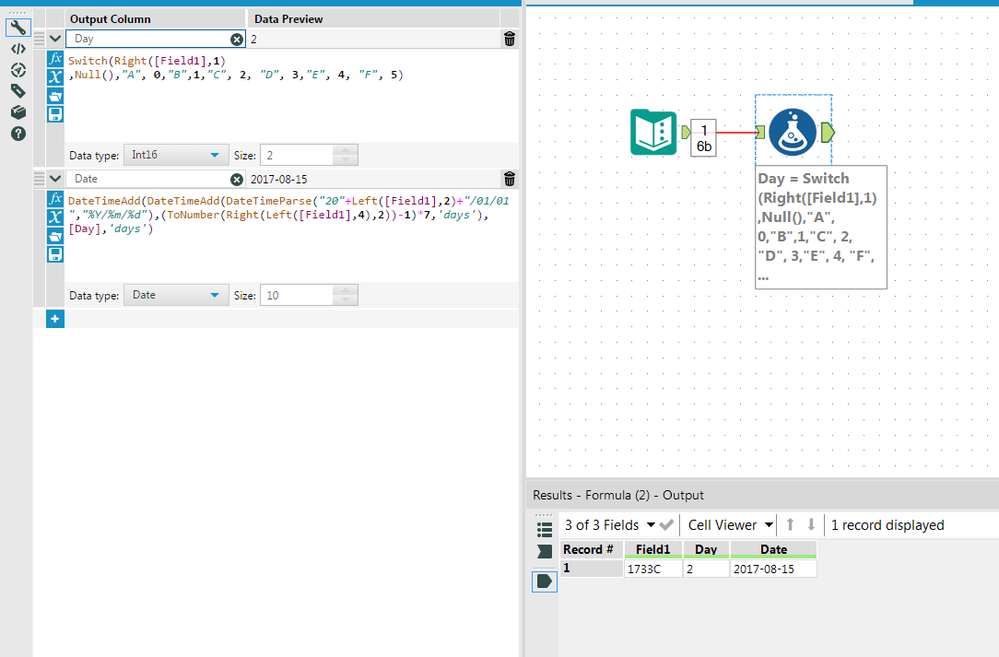Screen dimensions: 999x657
Task: Open the Date data type dropdown
Action: (176, 295)
